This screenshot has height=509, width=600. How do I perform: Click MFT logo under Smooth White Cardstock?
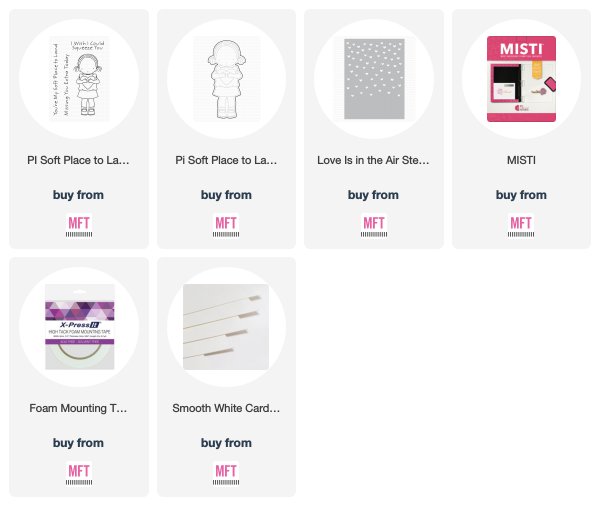226,473
